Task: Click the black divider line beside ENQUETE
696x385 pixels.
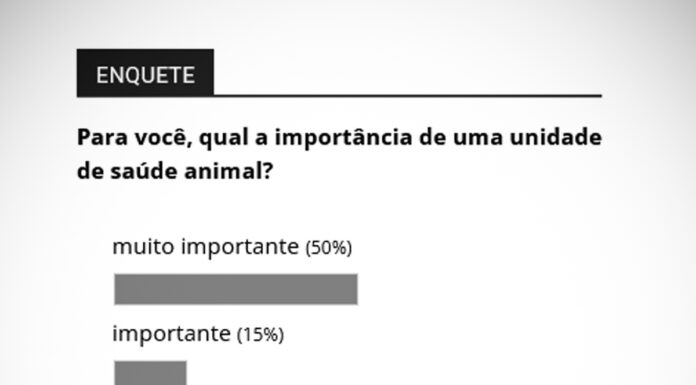Action: [x=407, y=95]
